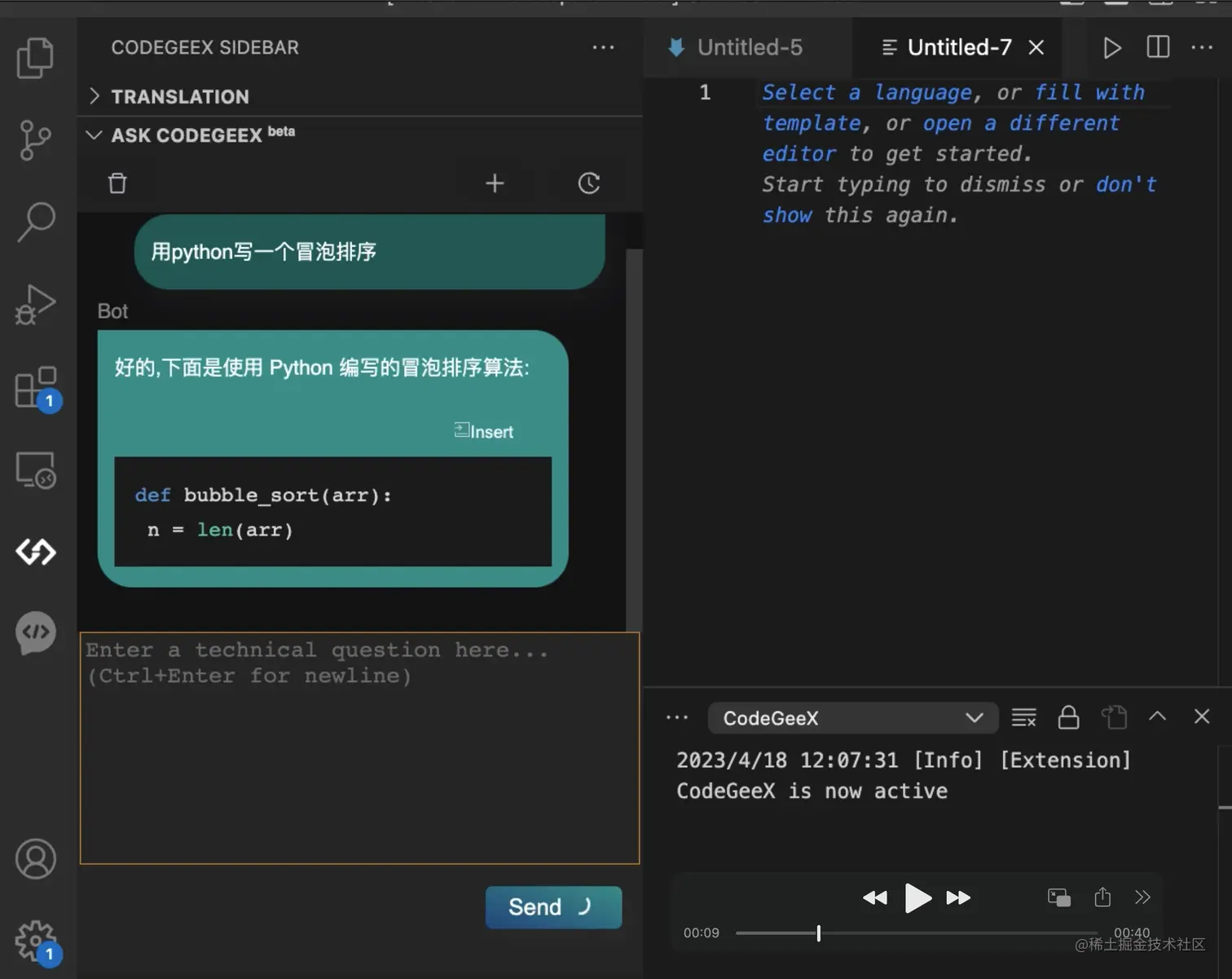
Task: Toggle auto-scroll lock in the output panel
Action: point(1068,717)
